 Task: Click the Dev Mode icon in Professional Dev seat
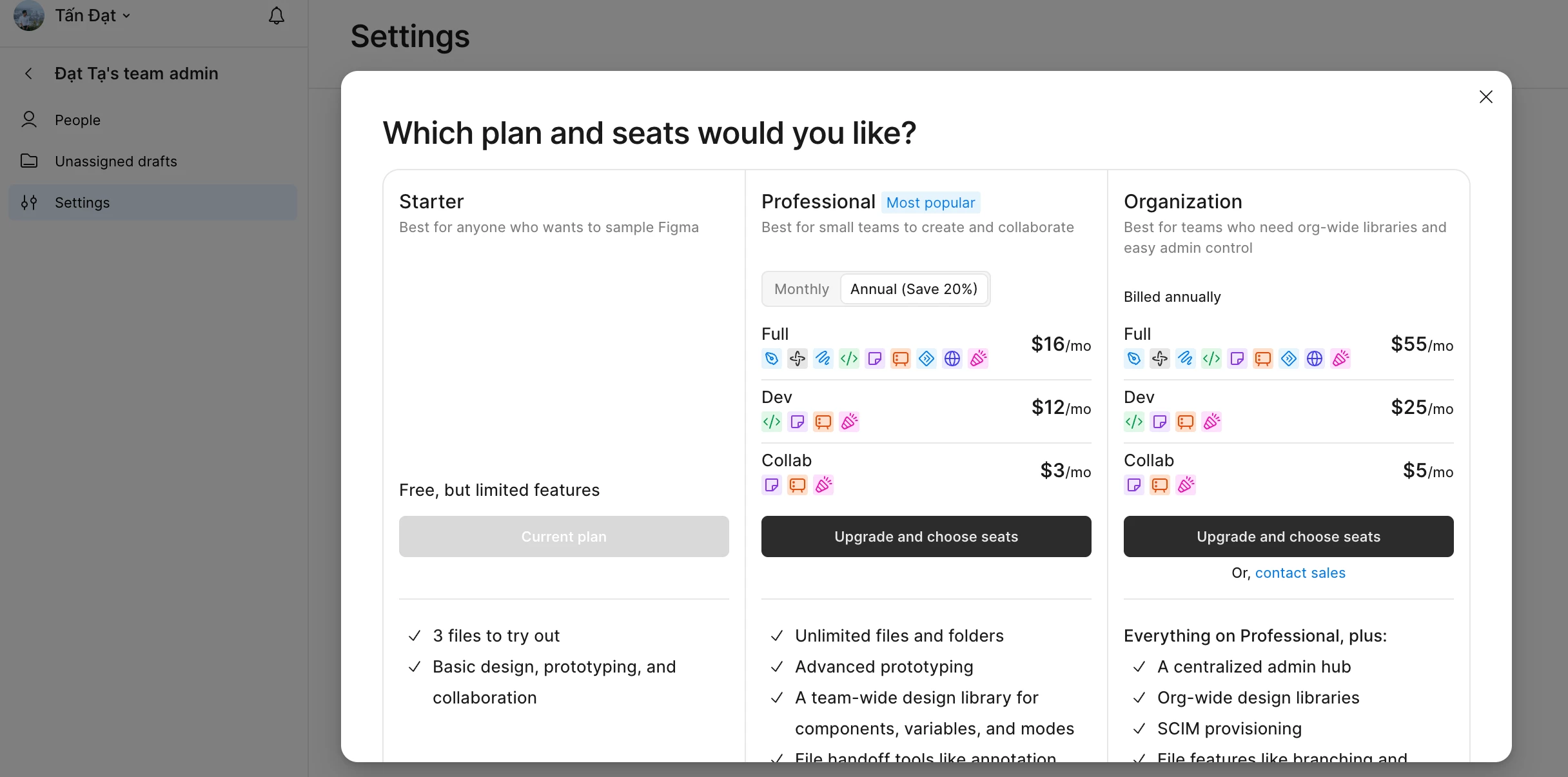pyautogui.click(x=772, y=422)
